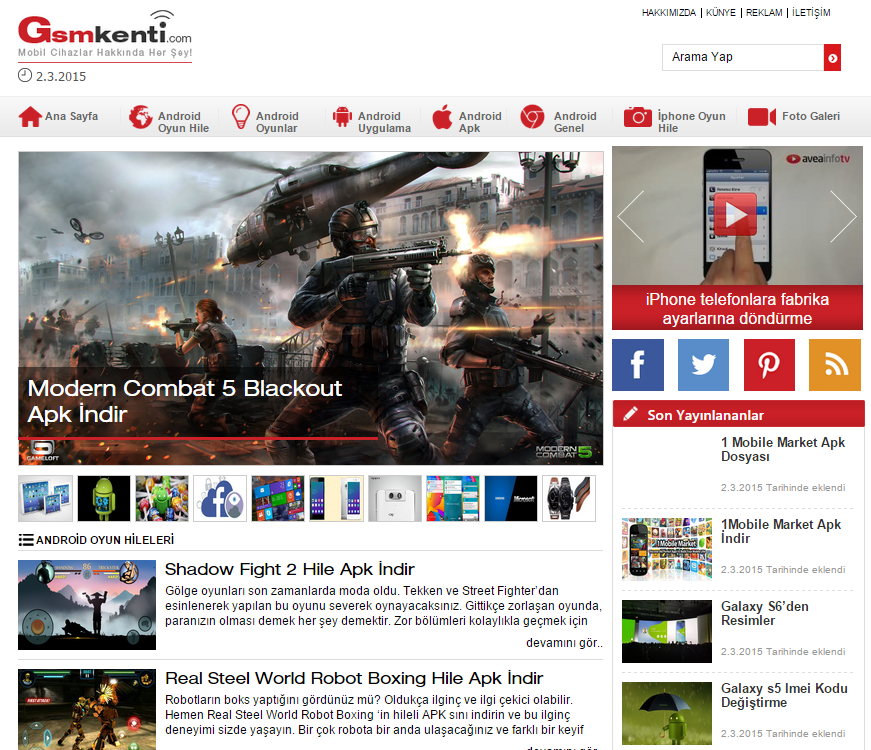Image resolution: width=871 pixels, height=750 pixels.
Task: Click the Arama Yap search field
Action: tap(743, 58)
